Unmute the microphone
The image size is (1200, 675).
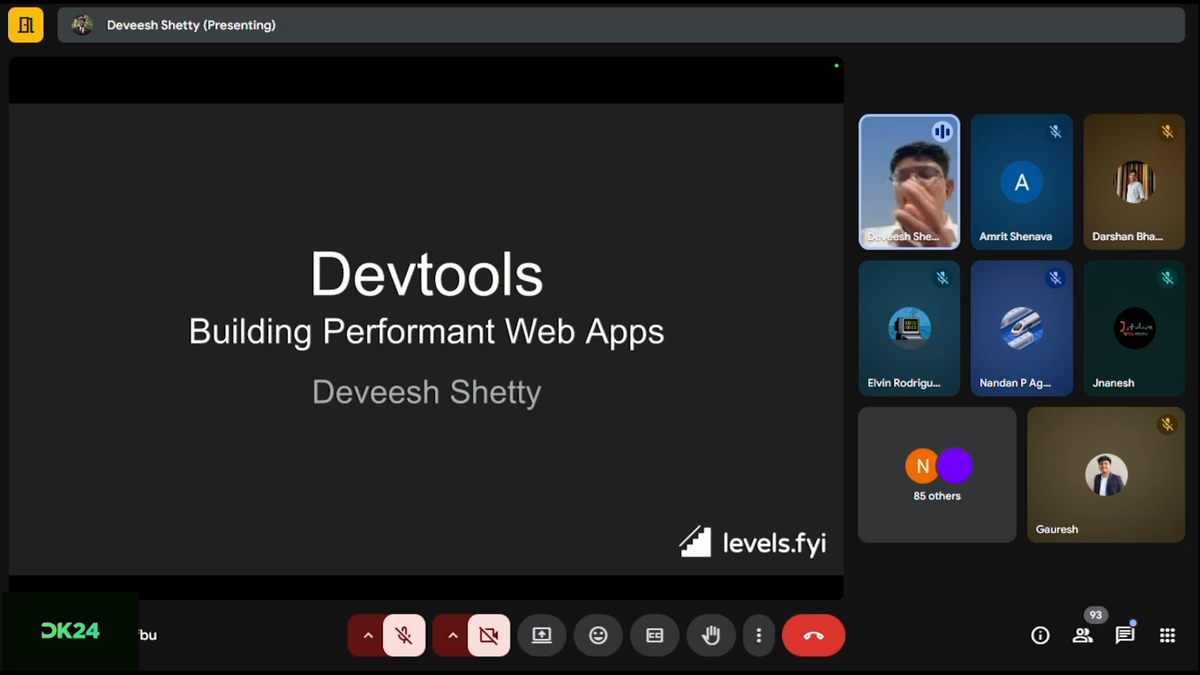pyautogui.click(x=404, y=635)
